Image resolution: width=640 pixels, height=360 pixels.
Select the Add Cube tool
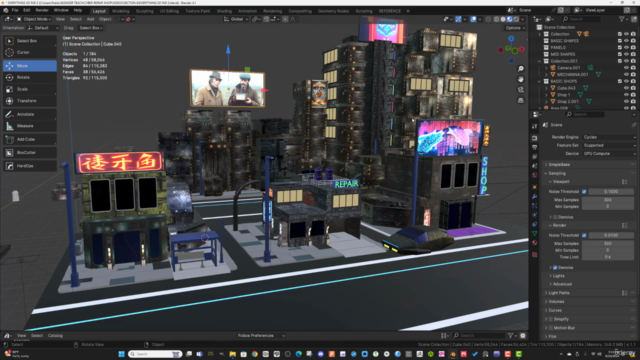click(x=29, y=139)
